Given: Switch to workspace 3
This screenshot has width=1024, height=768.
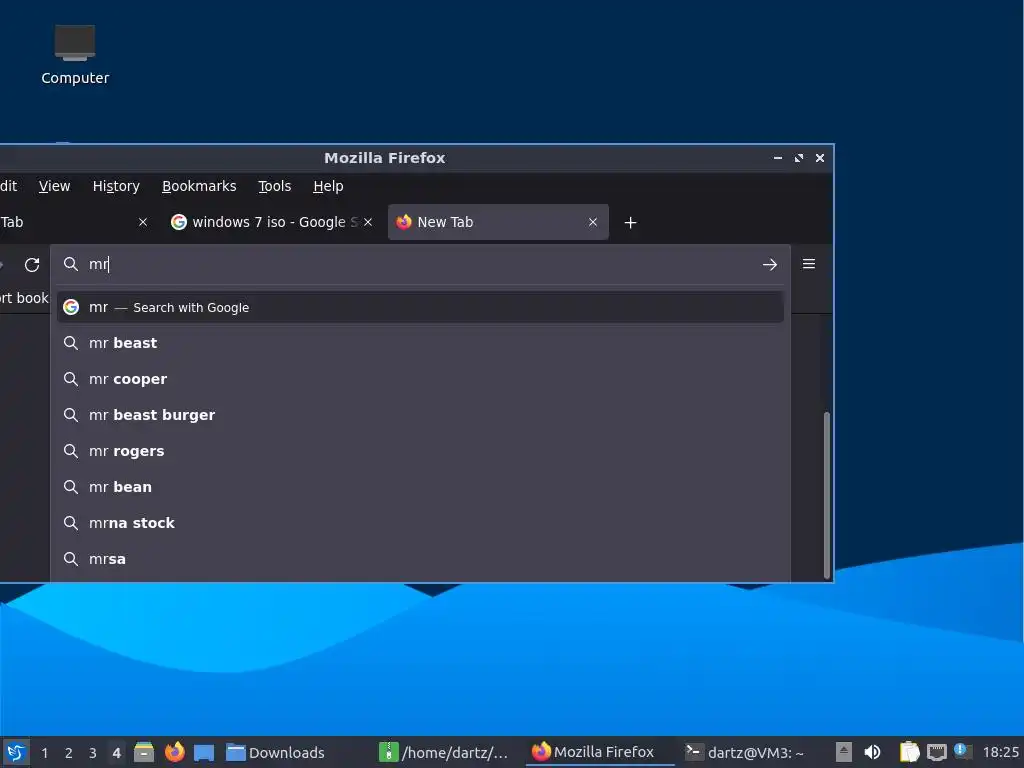Looking at the screenshot, I should click(93, 753).
